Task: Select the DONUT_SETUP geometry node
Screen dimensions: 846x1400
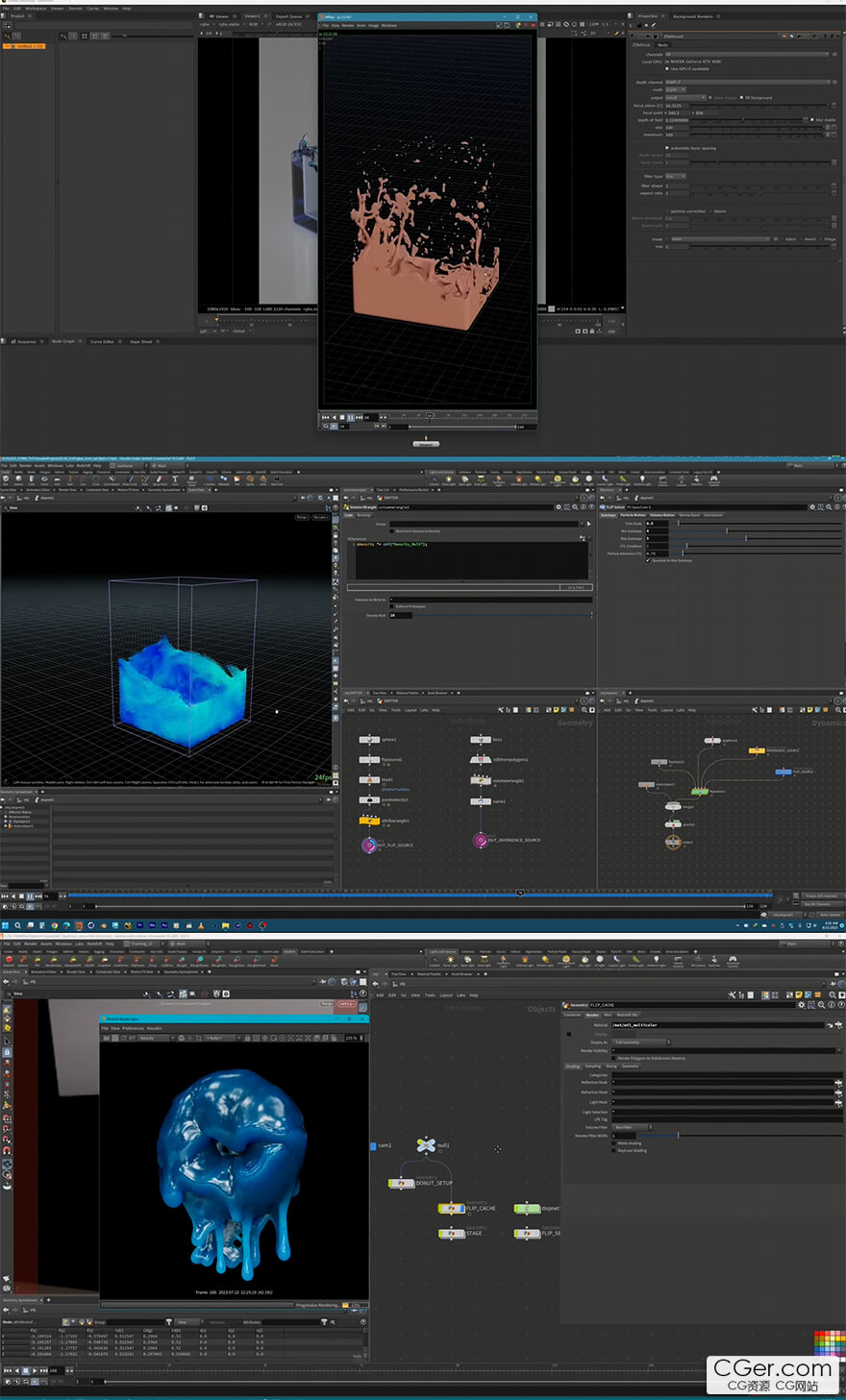Action: point(400,1184)
